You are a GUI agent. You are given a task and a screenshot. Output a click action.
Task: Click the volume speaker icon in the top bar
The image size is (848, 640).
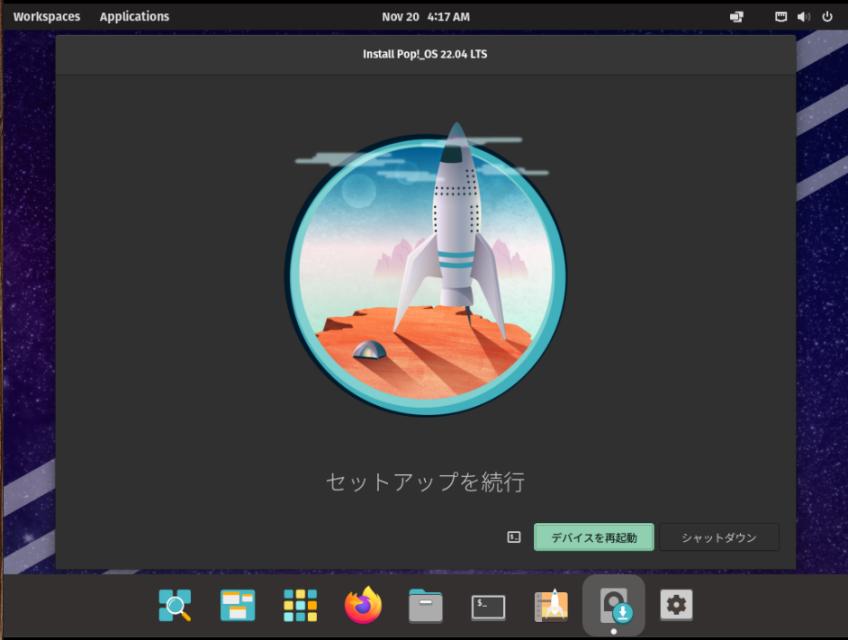(804, 17)
